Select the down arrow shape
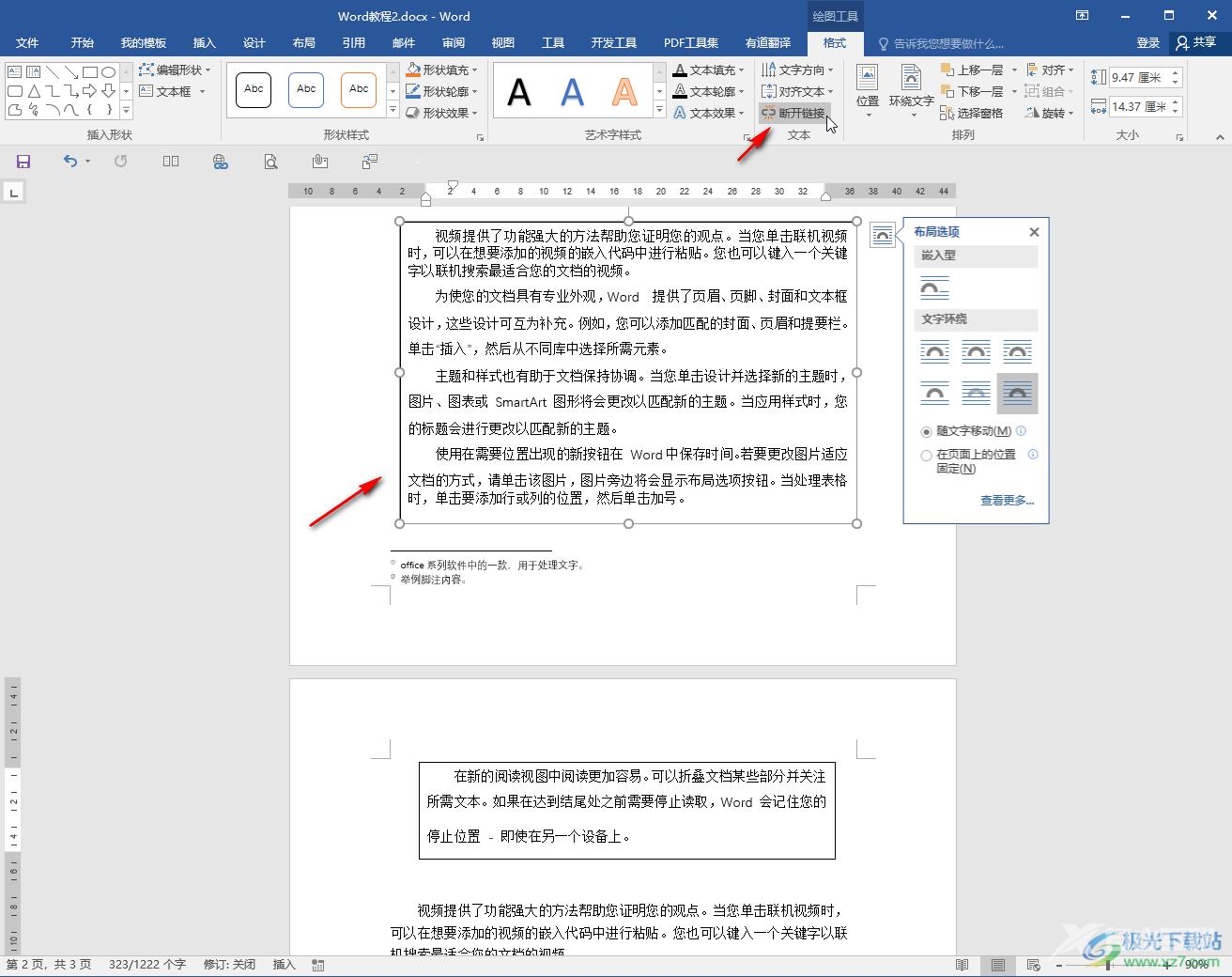Image resolution: width=1232 pixels, height=977 pixels. tap(109, 91)
